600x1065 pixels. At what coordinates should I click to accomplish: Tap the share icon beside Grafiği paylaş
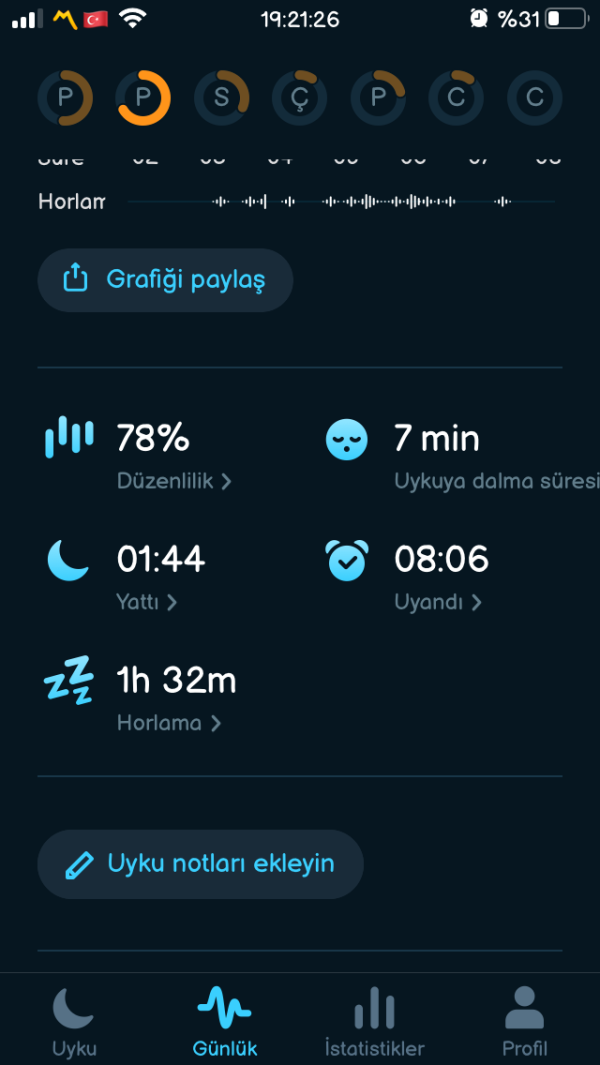[x=76, y=279]
